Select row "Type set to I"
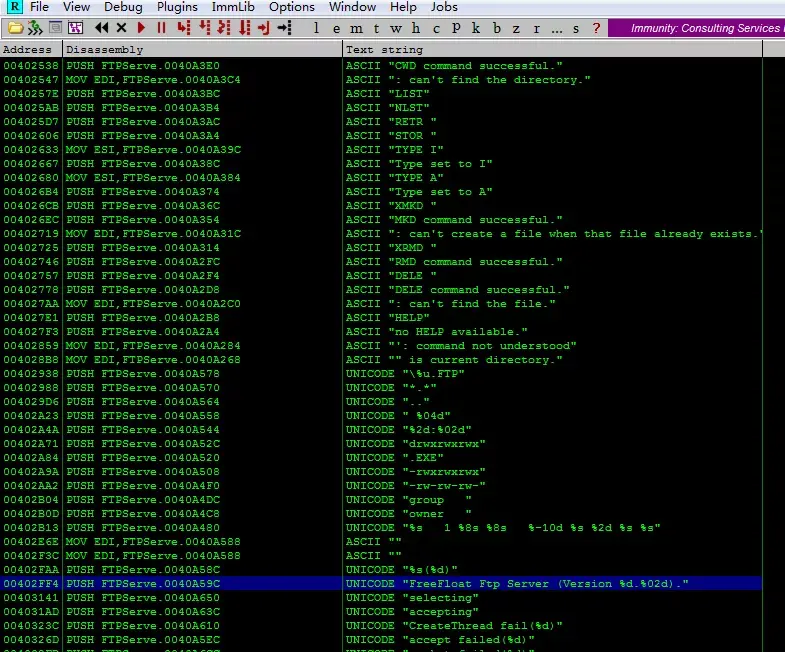This screenshot has width=785, height=652. pyautogui.click(x=381, y=164)
